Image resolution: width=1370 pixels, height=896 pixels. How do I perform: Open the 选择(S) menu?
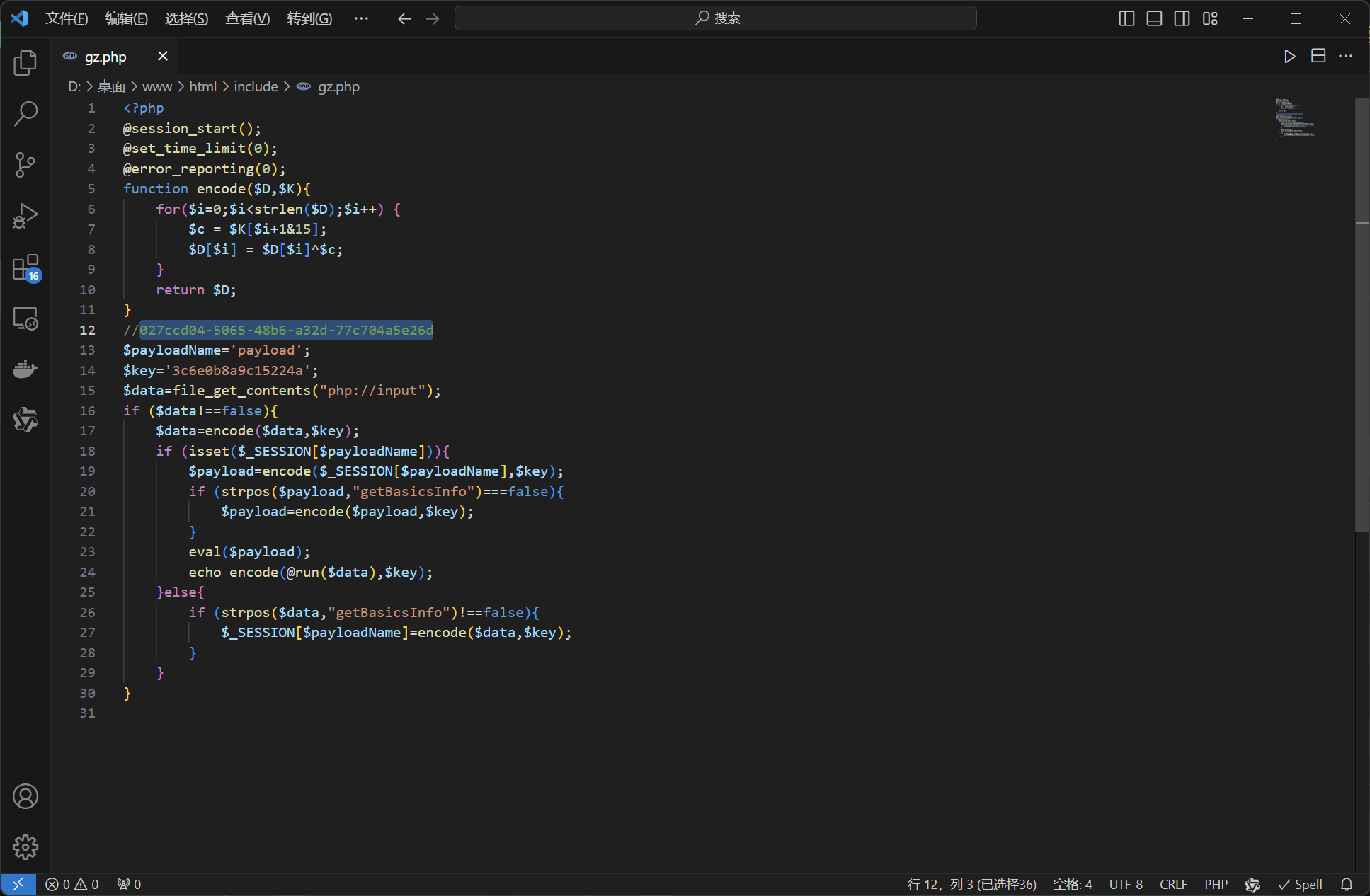187,18
